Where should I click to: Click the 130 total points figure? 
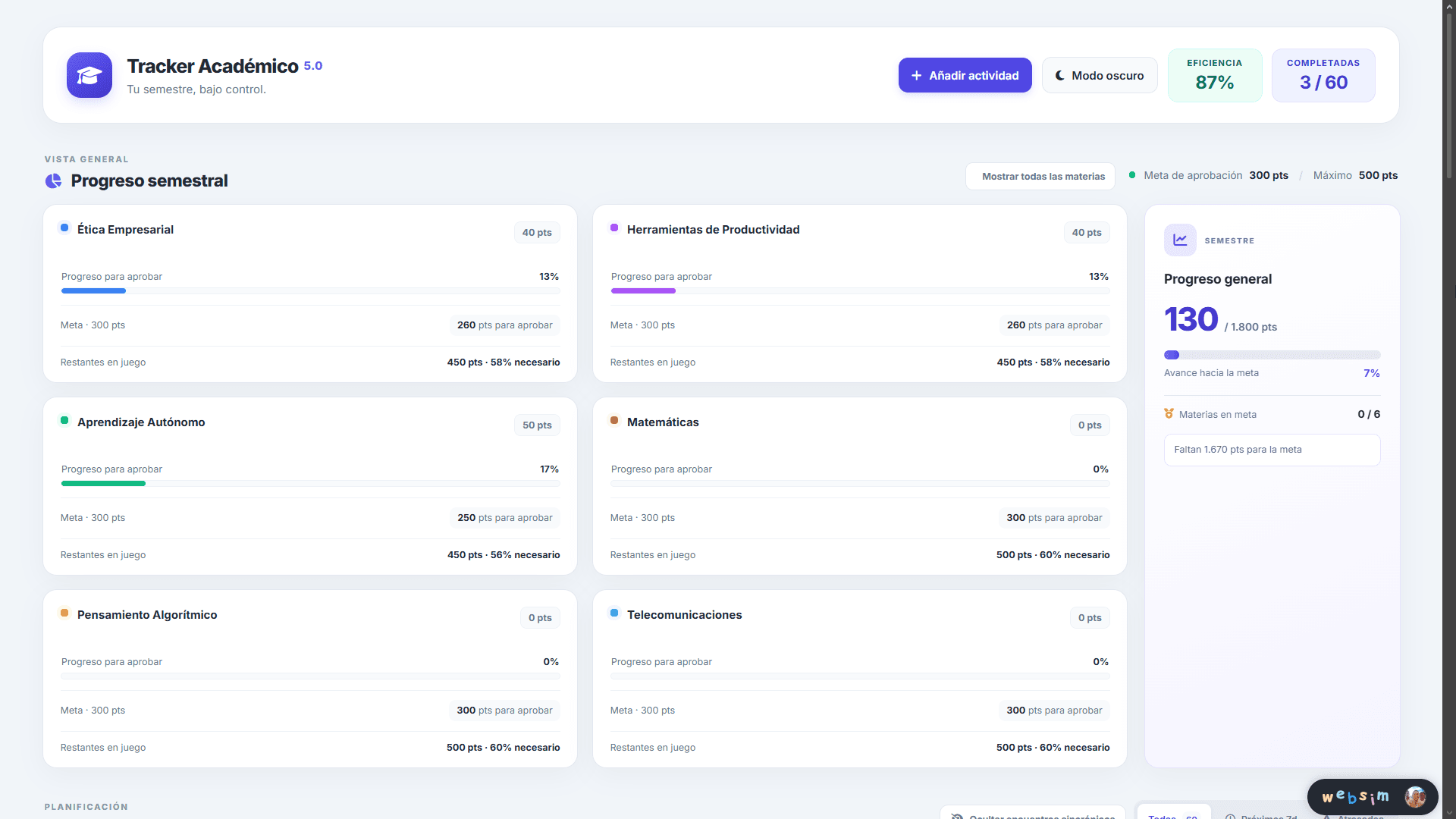pos(1191,319)
